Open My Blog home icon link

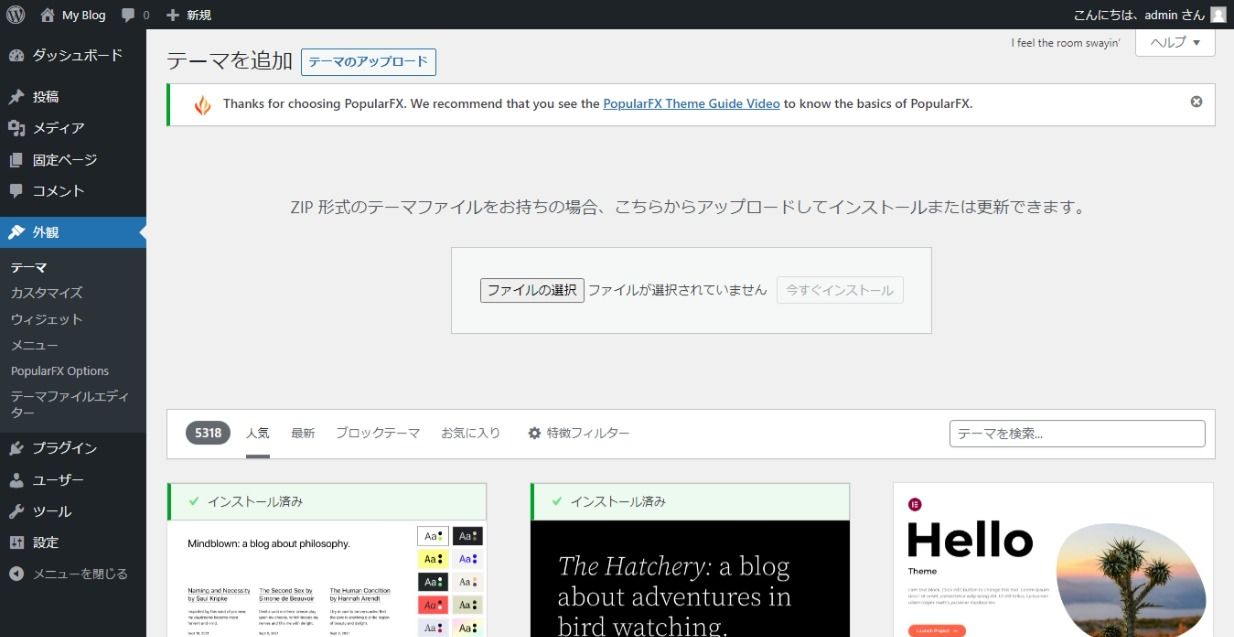[x=48, y=15]
